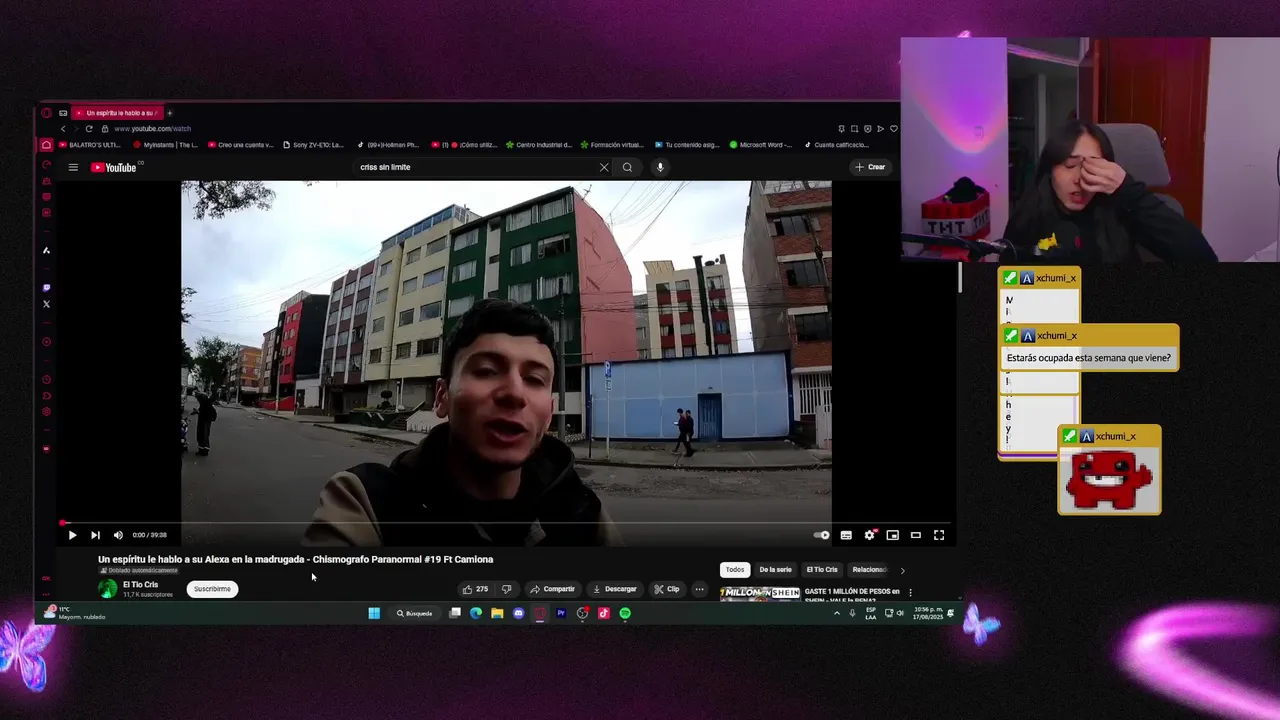Enable theater mode view

(x=915, y=535)
